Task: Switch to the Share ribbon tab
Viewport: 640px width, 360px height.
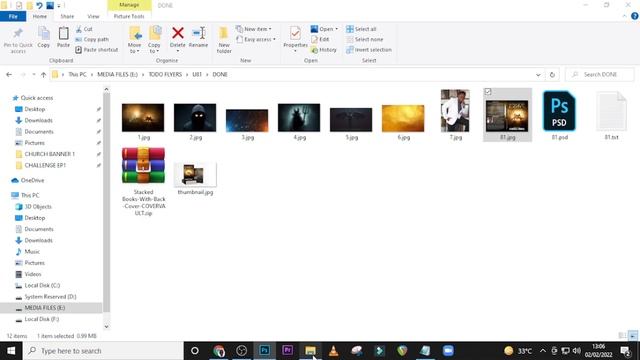Action: tap(67, 16)
